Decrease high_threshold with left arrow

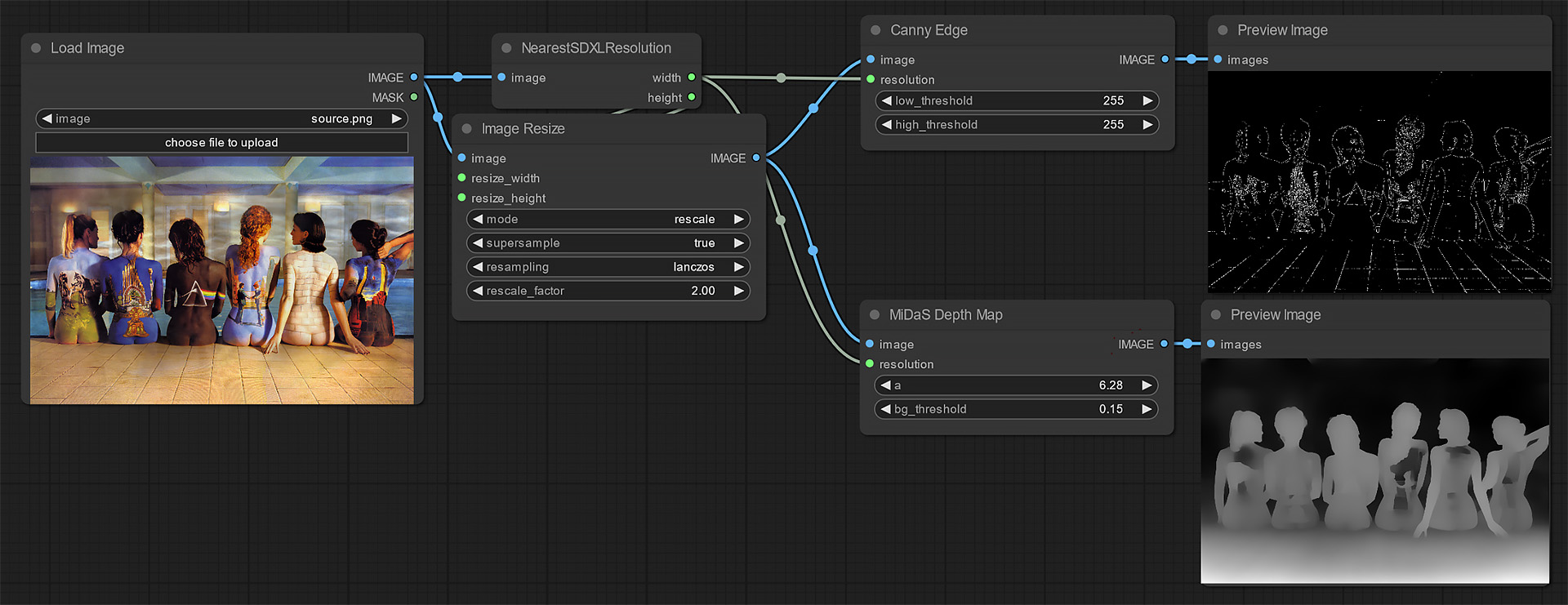pos(887,124)
